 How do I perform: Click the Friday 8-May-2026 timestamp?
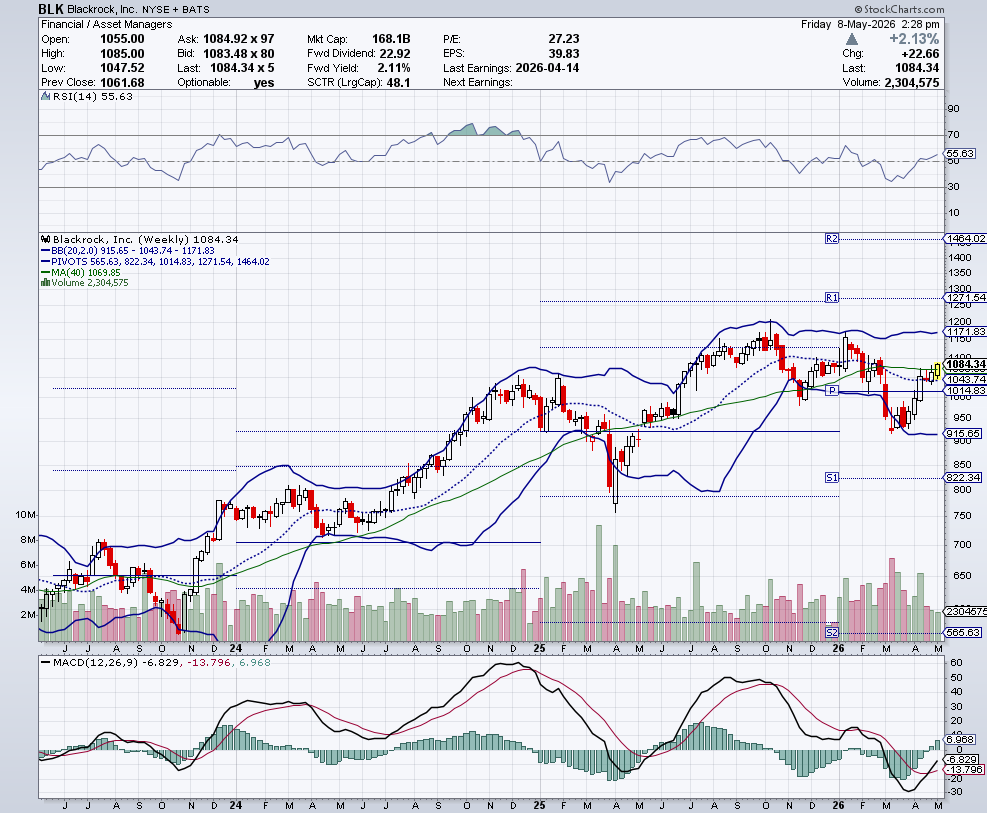(x=871, y=24)
